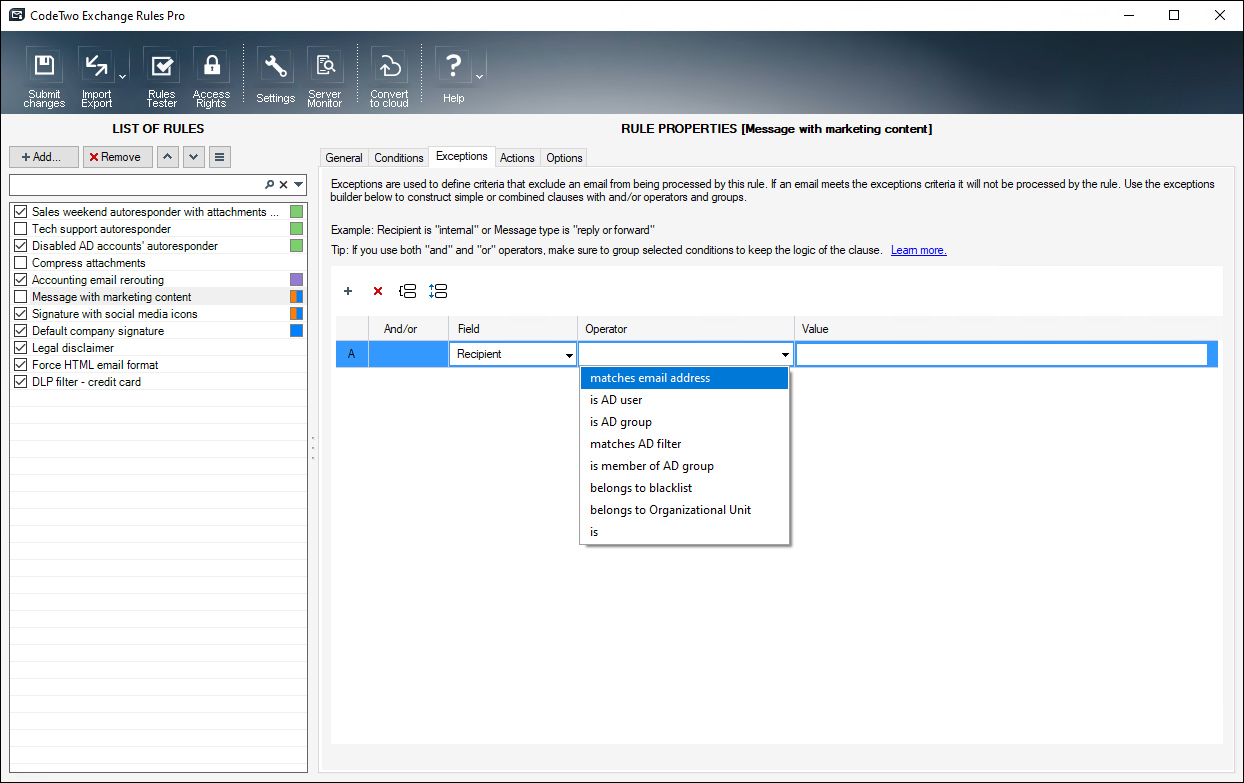Screen dimensions: 1244x783
Task: Clear the rules search box with X
Action: (283, 185)
